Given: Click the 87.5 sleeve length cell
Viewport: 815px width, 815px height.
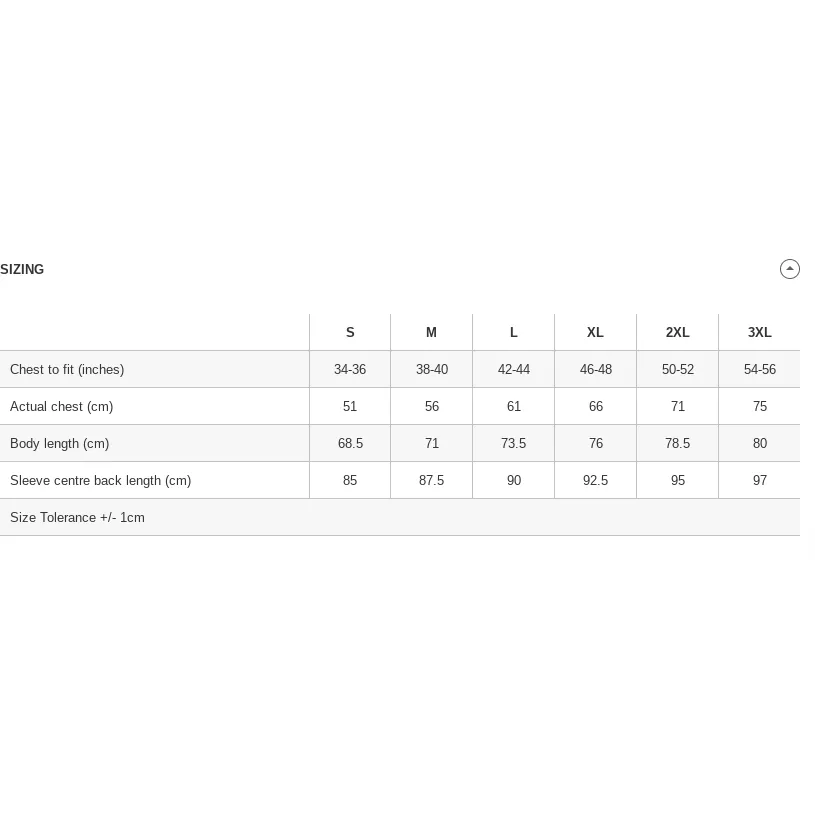Looking at the screenshot, I should click(x=431, y=480).
